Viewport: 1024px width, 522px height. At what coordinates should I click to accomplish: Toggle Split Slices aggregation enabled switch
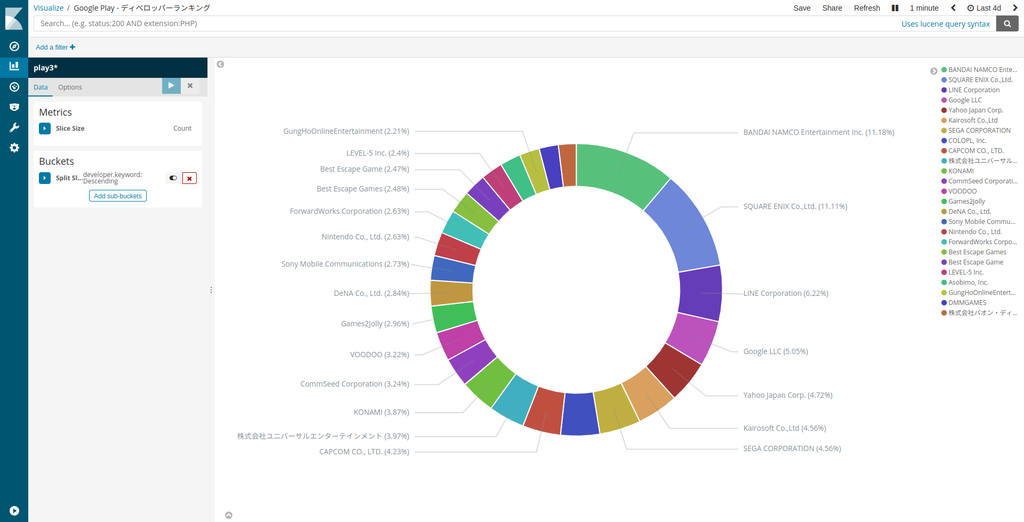[173, 178]
